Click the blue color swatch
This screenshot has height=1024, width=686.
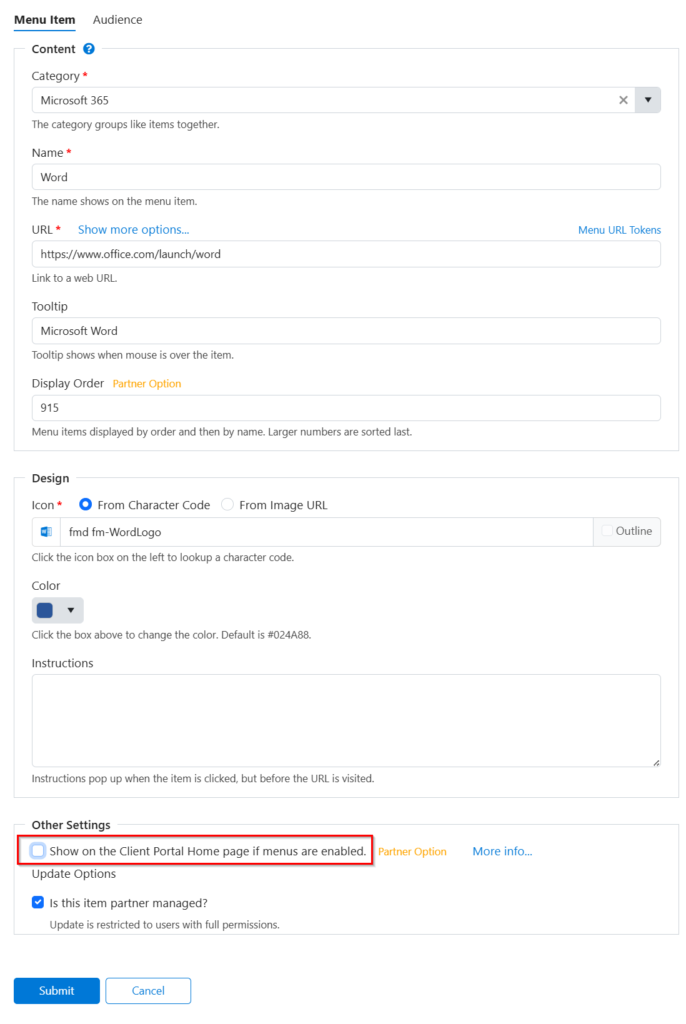pos(45,611)
